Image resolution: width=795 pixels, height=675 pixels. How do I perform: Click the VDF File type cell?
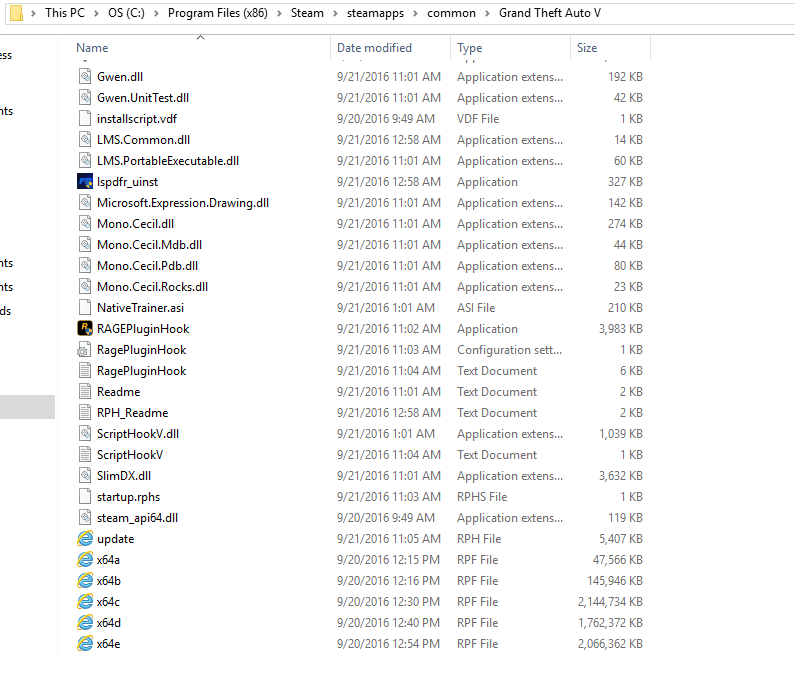[x=478, y=119]
